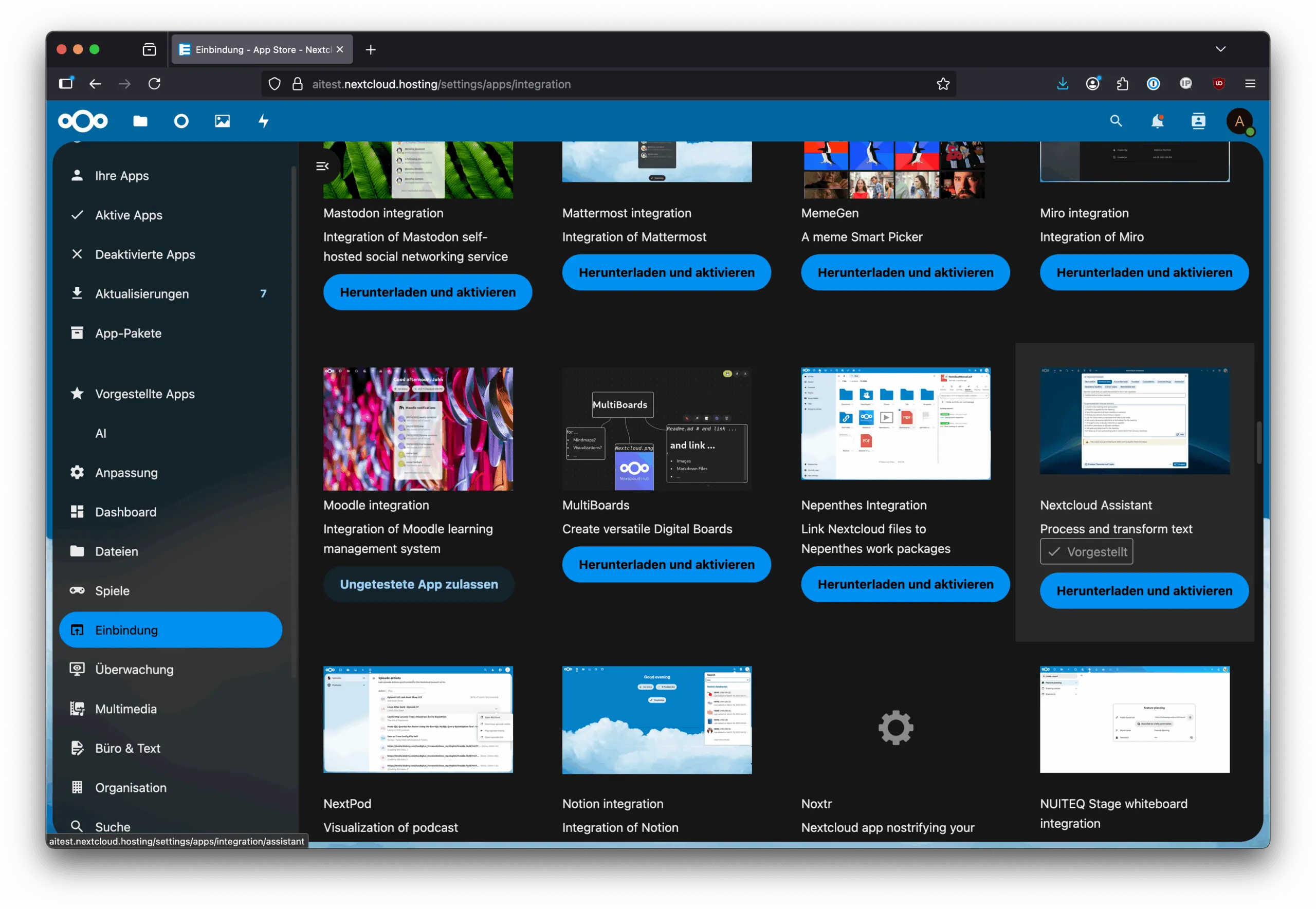Viewport: 1316px width, 909px height.
Task: Open the Firefox hamburger application menu
Action: click(x=1250, y=84)
